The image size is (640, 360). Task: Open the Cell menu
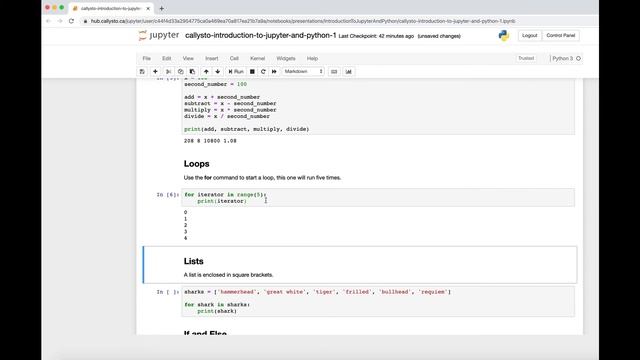click(x=234, y=58)
